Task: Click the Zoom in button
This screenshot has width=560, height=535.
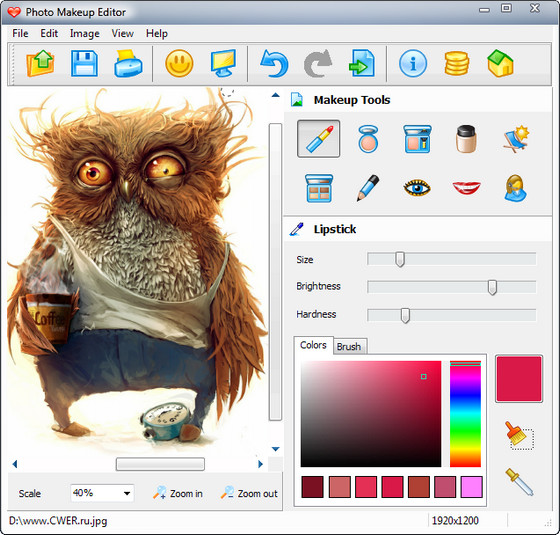Action: tap(178, 493)
